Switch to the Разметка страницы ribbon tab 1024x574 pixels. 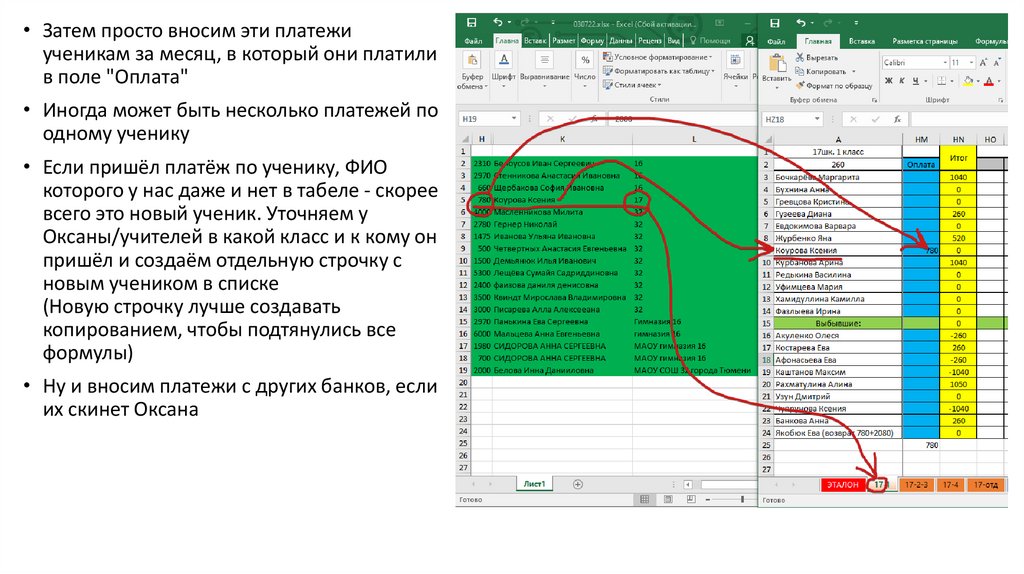[x=926, y=41]
